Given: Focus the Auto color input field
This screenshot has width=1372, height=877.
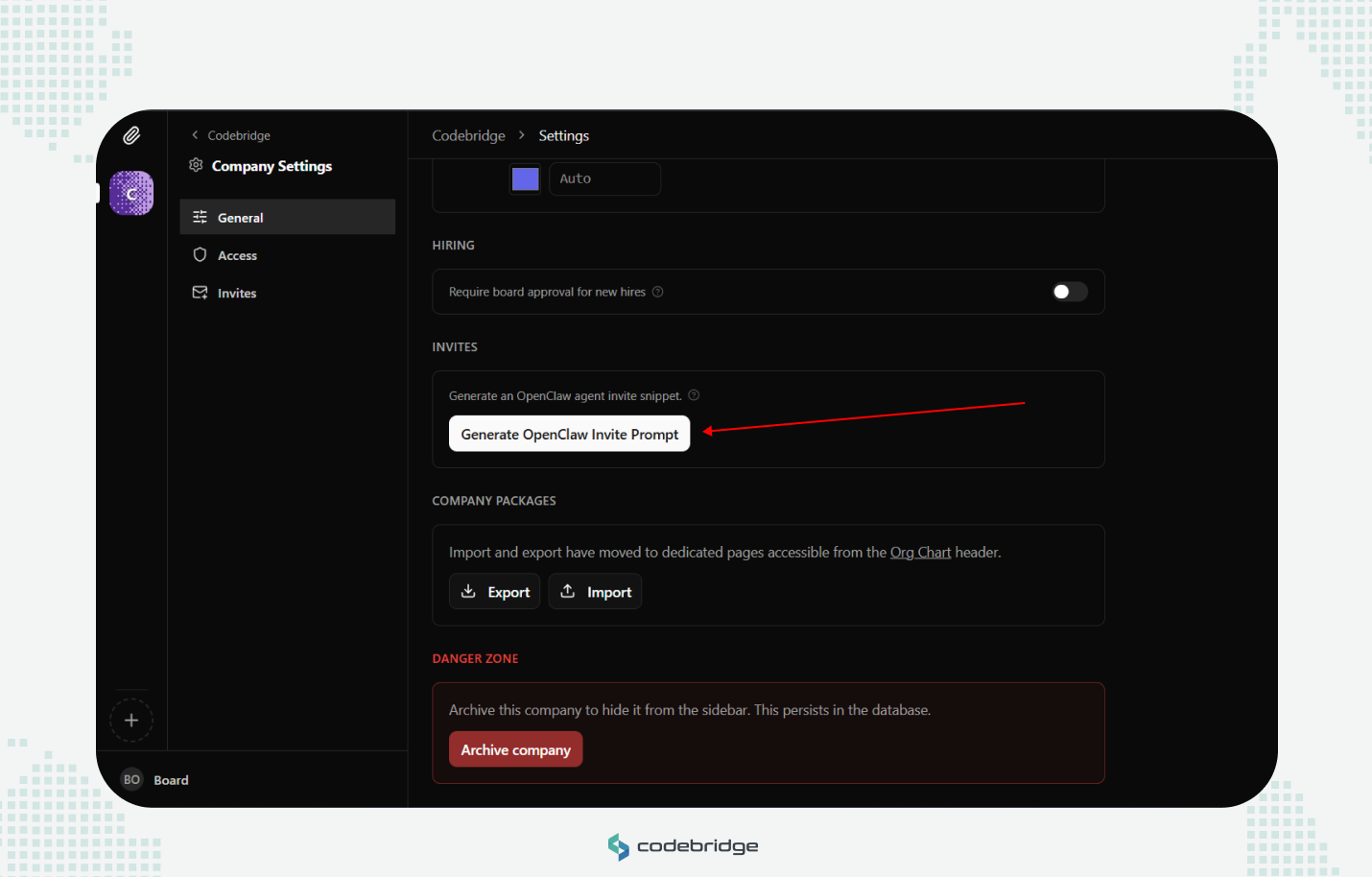Looking at the screenshot, I should click(604, 178).
